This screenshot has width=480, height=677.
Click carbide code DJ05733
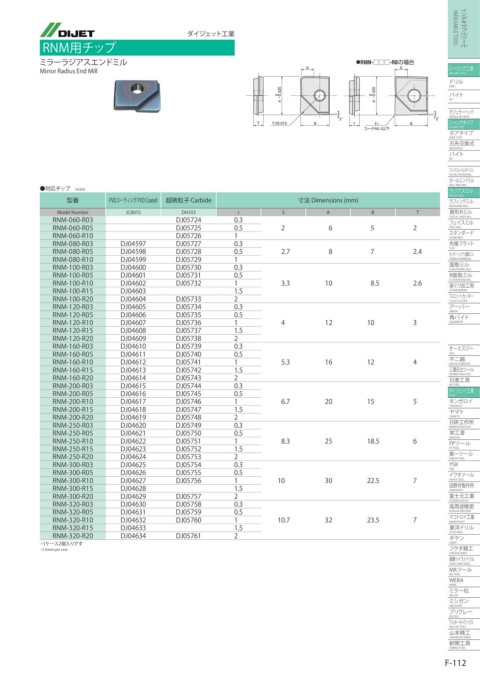pos(189,299)
